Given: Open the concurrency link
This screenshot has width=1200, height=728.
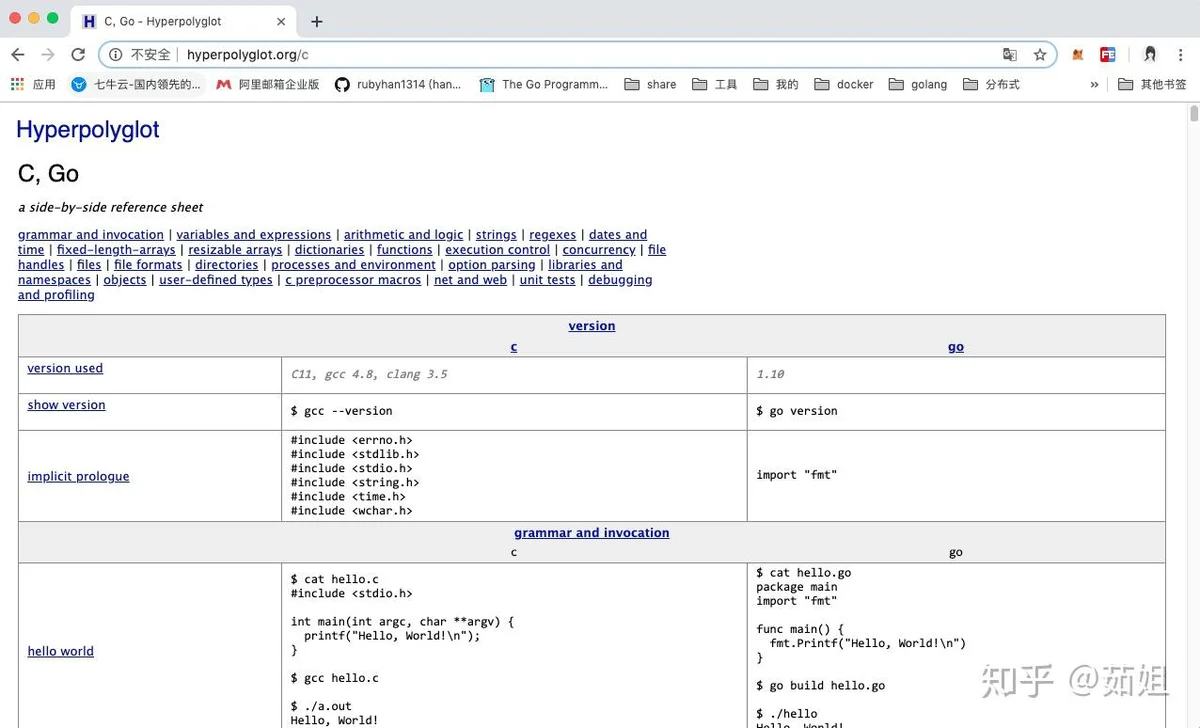Looking at the screenshot, I should 599,250.
